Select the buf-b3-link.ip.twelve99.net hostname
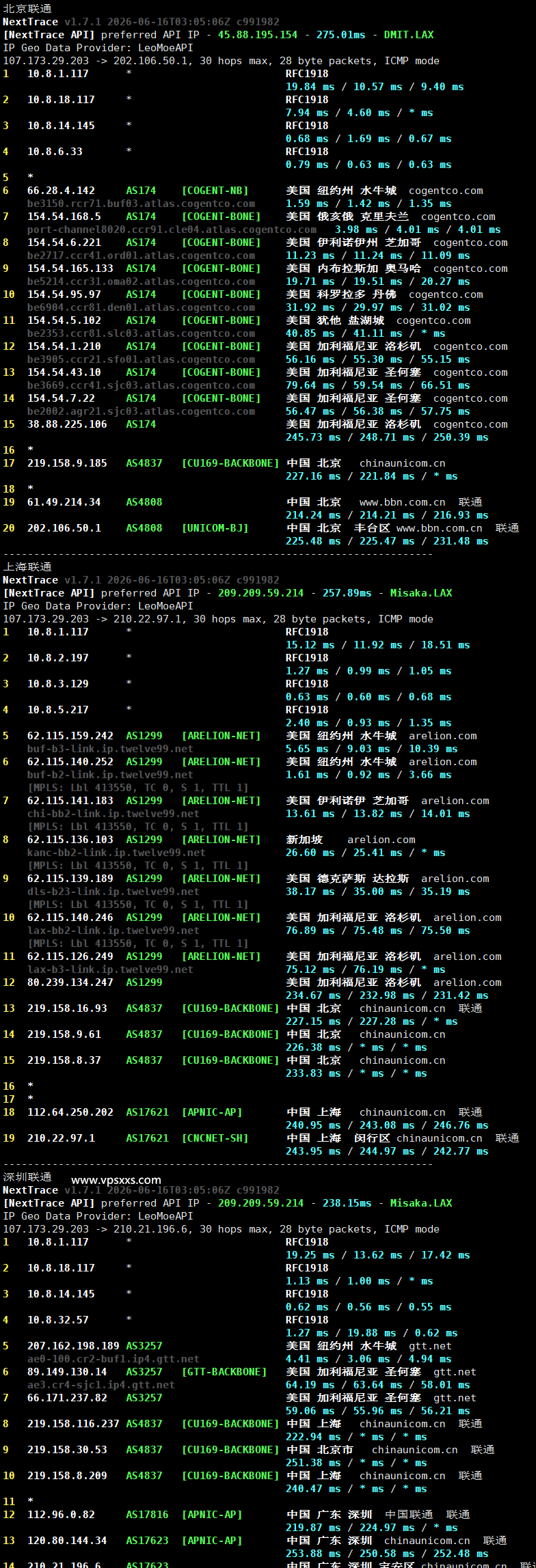This screenshot has height=1568, width=536. (x=110, y=749)
